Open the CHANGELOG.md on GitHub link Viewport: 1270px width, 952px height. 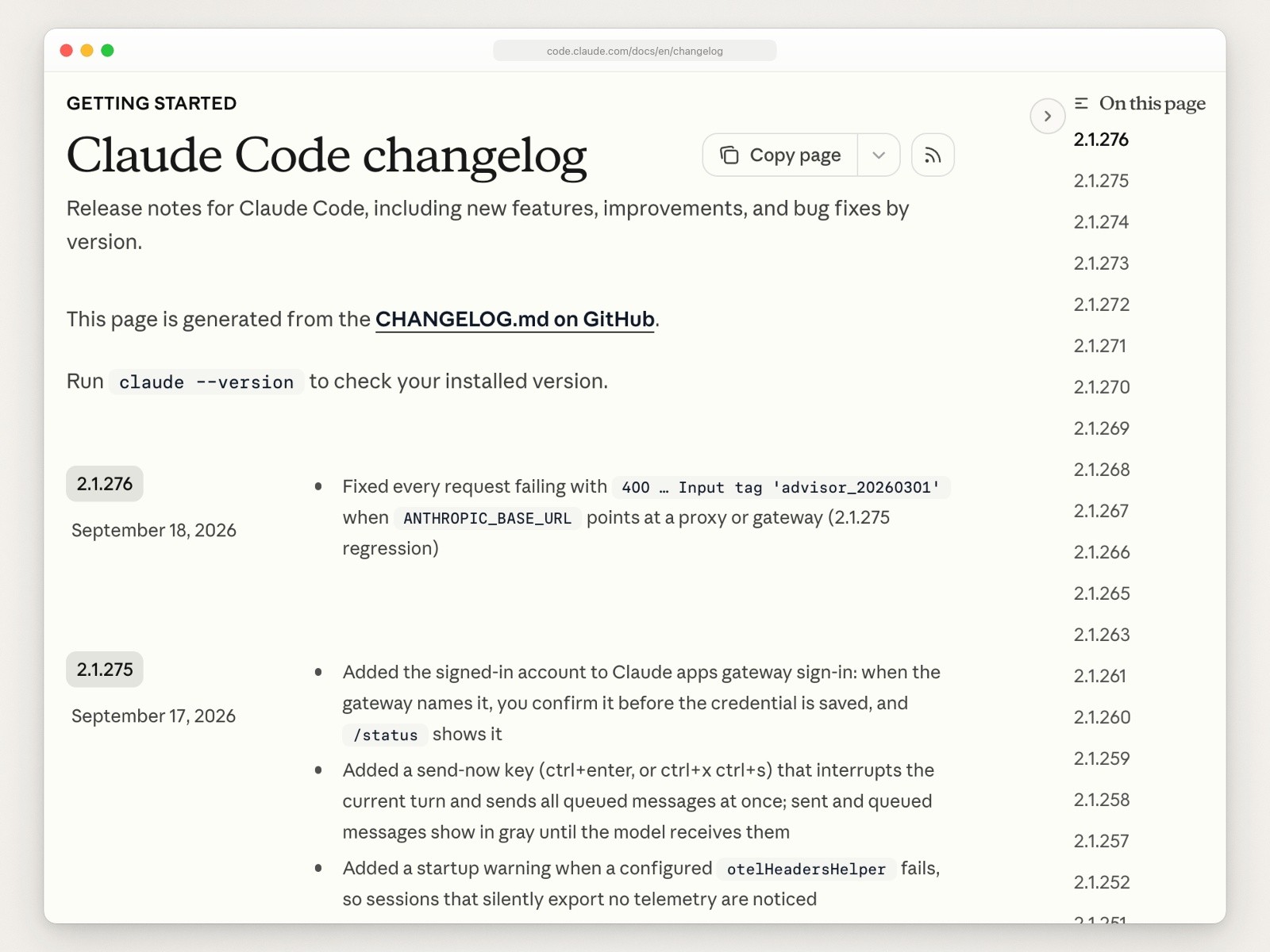[x=515, y=319]
